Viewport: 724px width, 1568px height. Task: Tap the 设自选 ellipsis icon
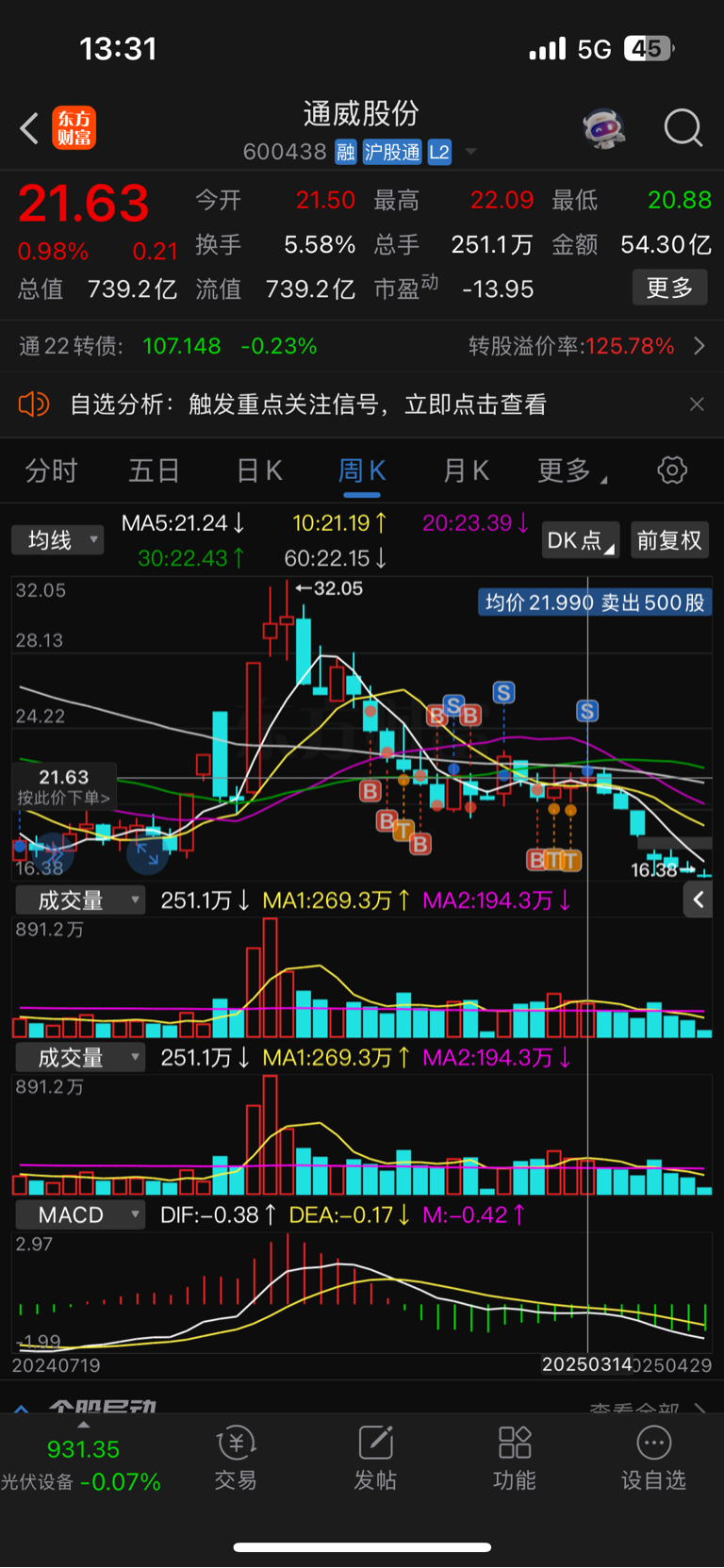pos(654,1443)
